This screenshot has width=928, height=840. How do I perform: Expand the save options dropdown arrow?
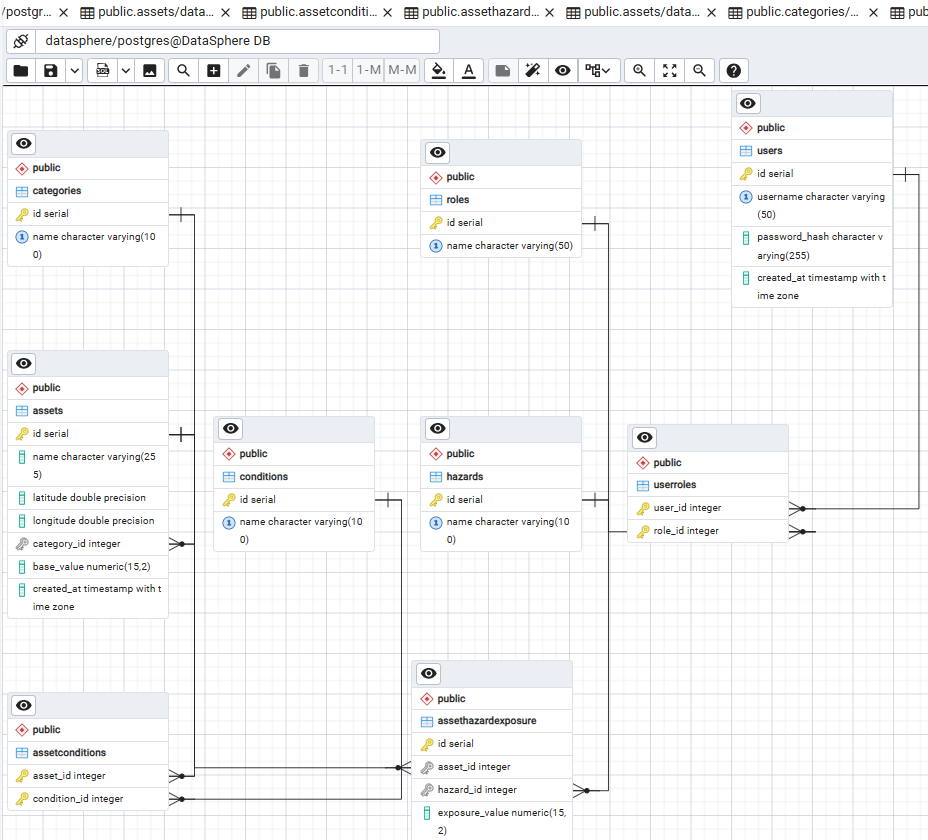tap(74, 71)
